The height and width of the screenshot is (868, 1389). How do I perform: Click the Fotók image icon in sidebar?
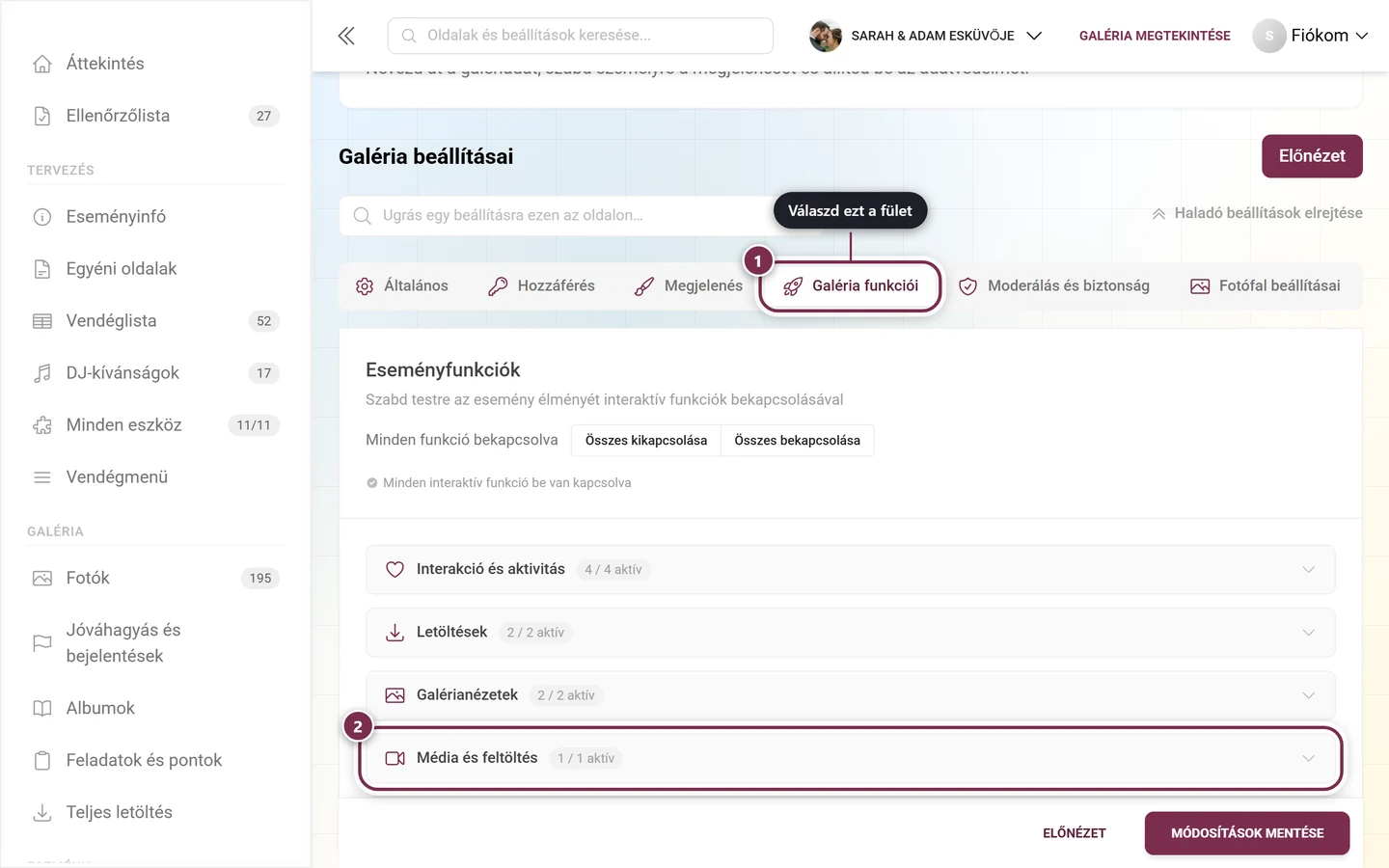[42, 579]
